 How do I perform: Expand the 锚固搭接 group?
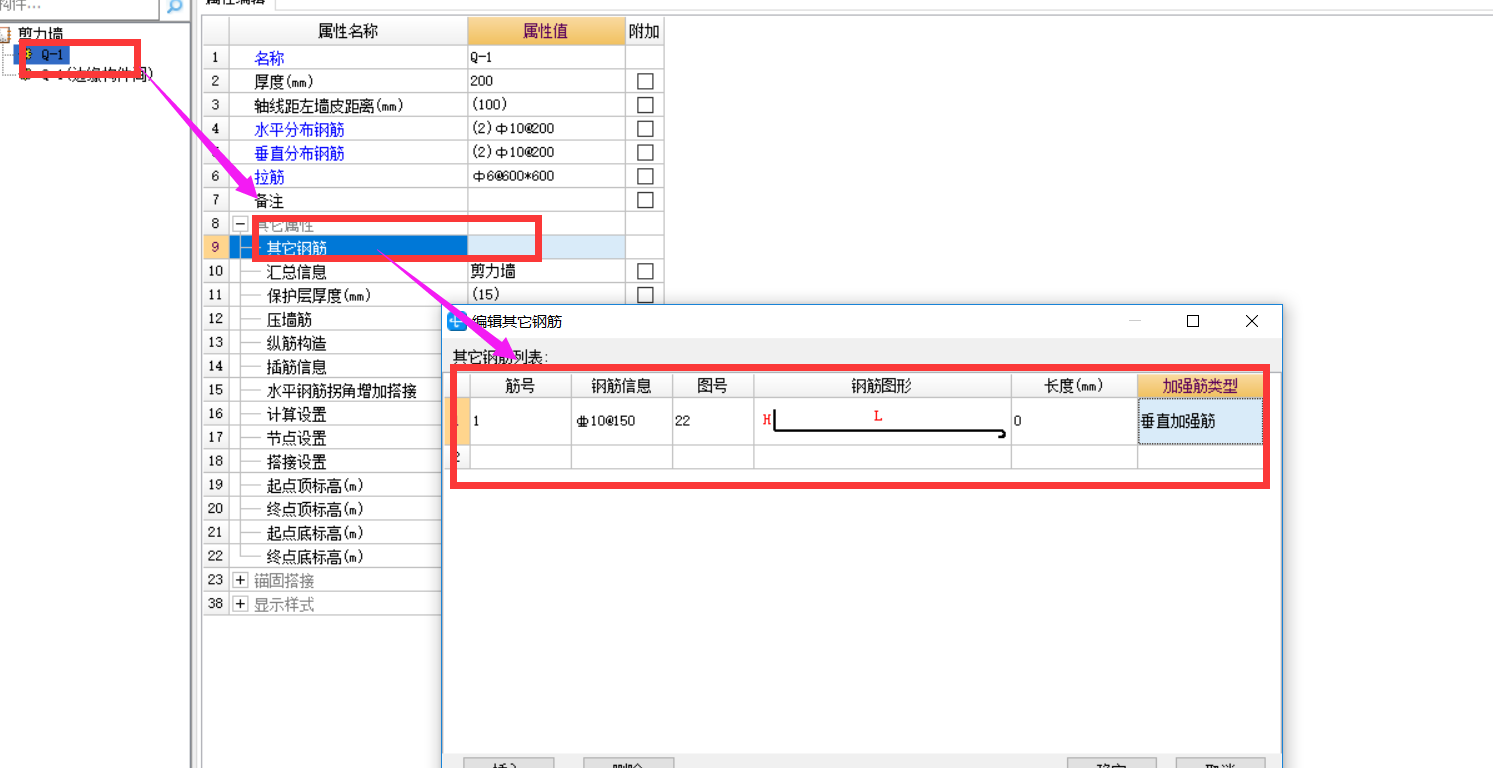pyautogui.click(x=240, y=580)
